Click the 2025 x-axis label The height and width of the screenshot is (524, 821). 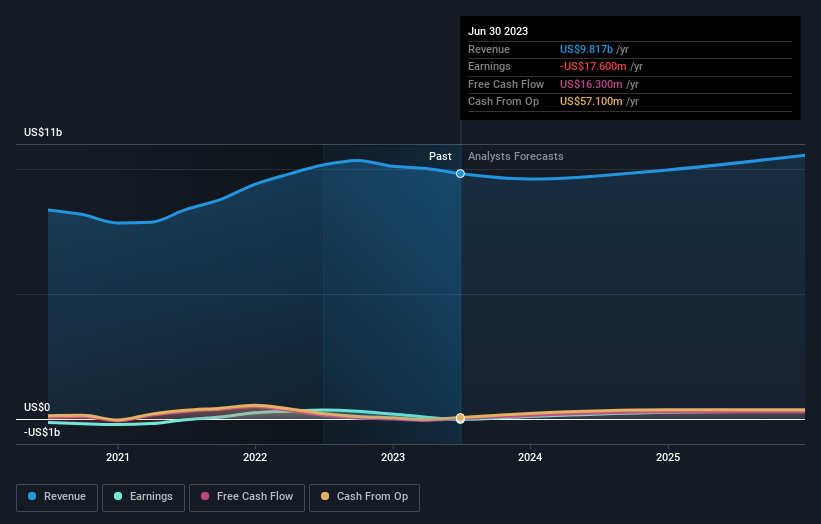668,457
